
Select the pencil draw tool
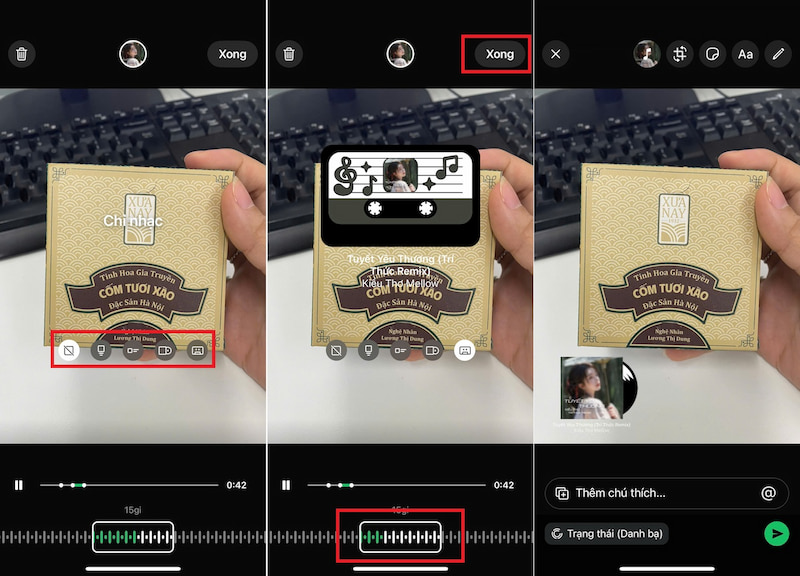[x=777, y=54]
